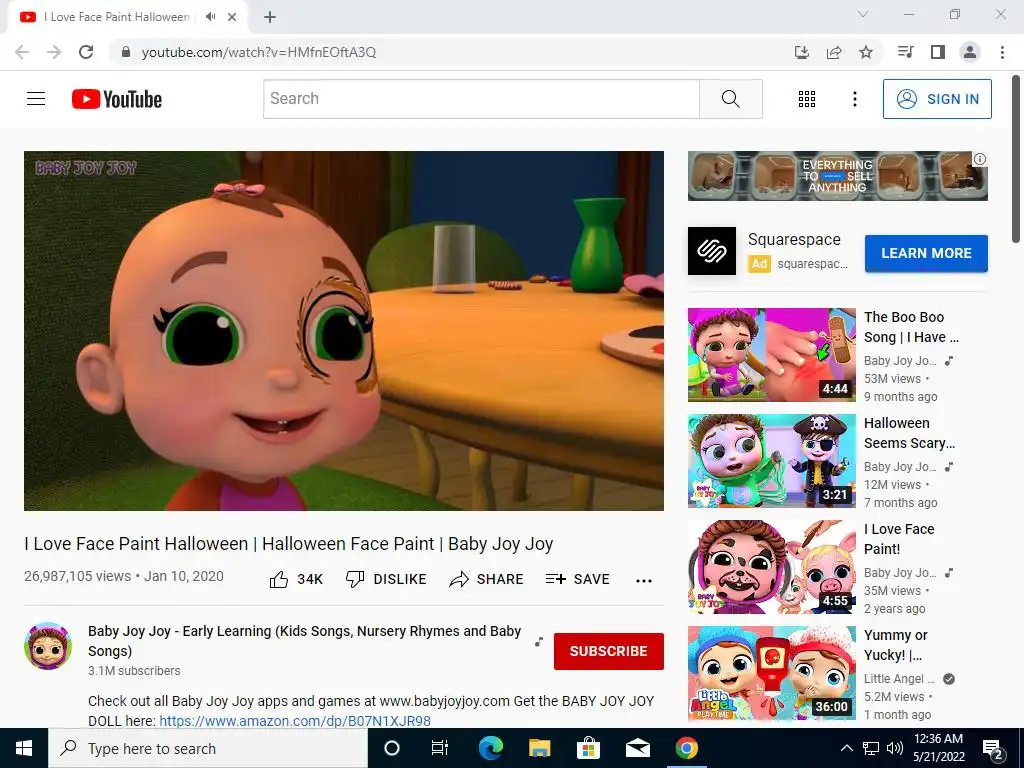This screenshot has height=768, width=1024.
Task: Go to the YouTube home logo
Action: coord(117,99)
